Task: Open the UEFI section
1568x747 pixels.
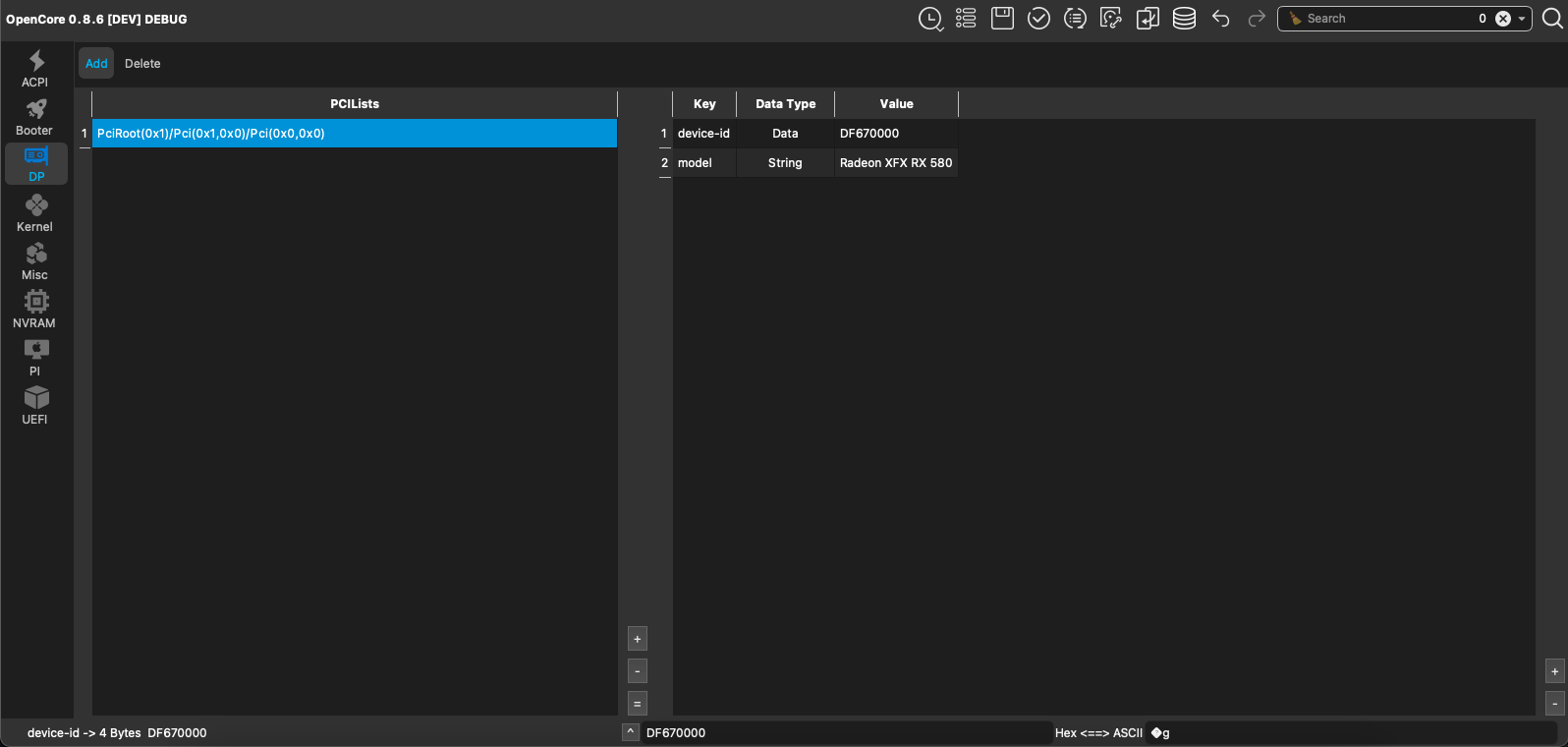Action: coord(35,406)
